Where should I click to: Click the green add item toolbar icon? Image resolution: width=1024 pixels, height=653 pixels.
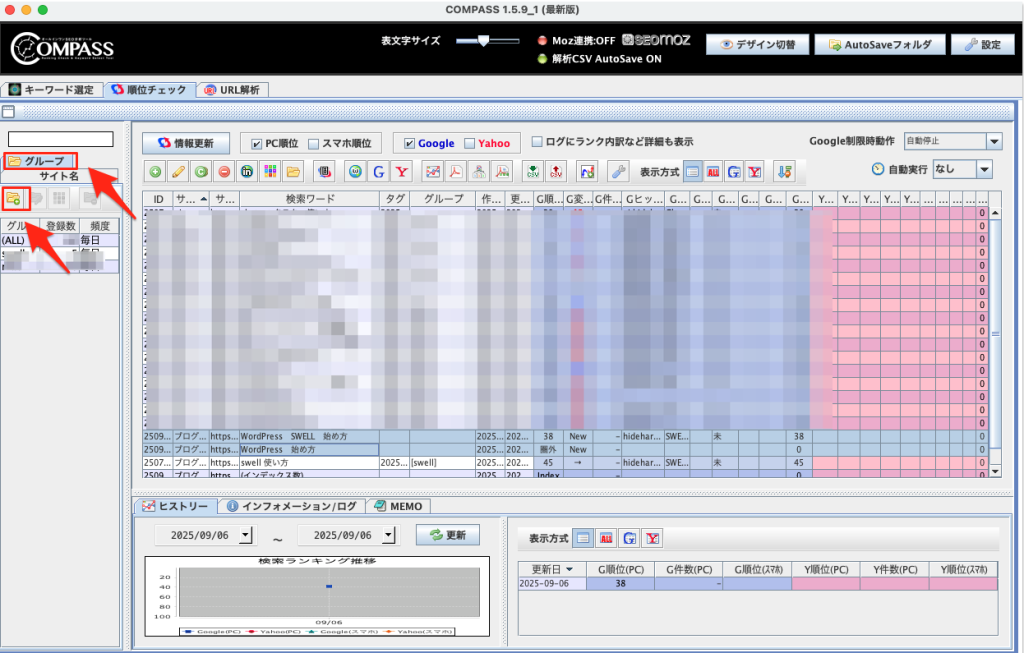[x=155, y=171]
